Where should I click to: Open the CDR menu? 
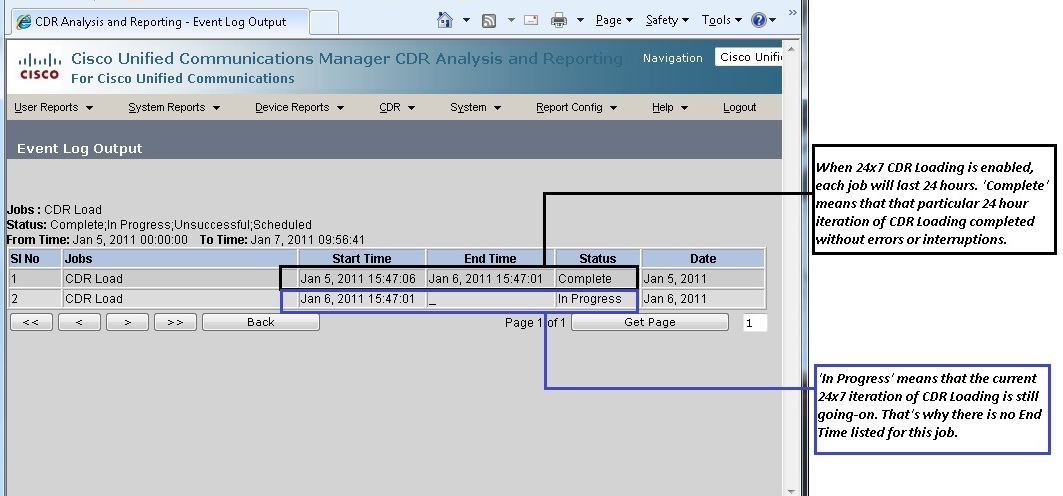[397, 107]
